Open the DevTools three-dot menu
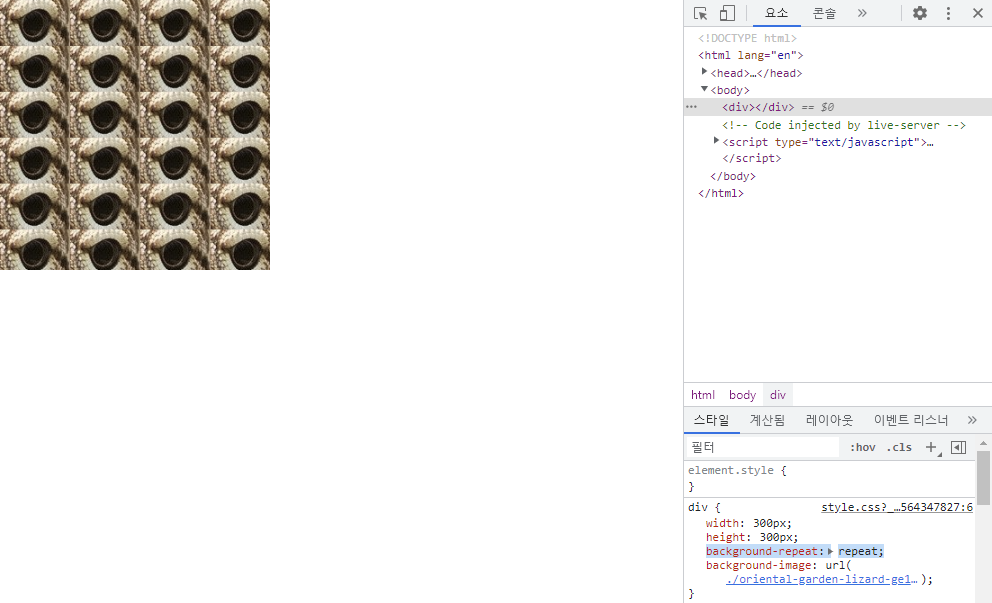 [x=948, y=13]
